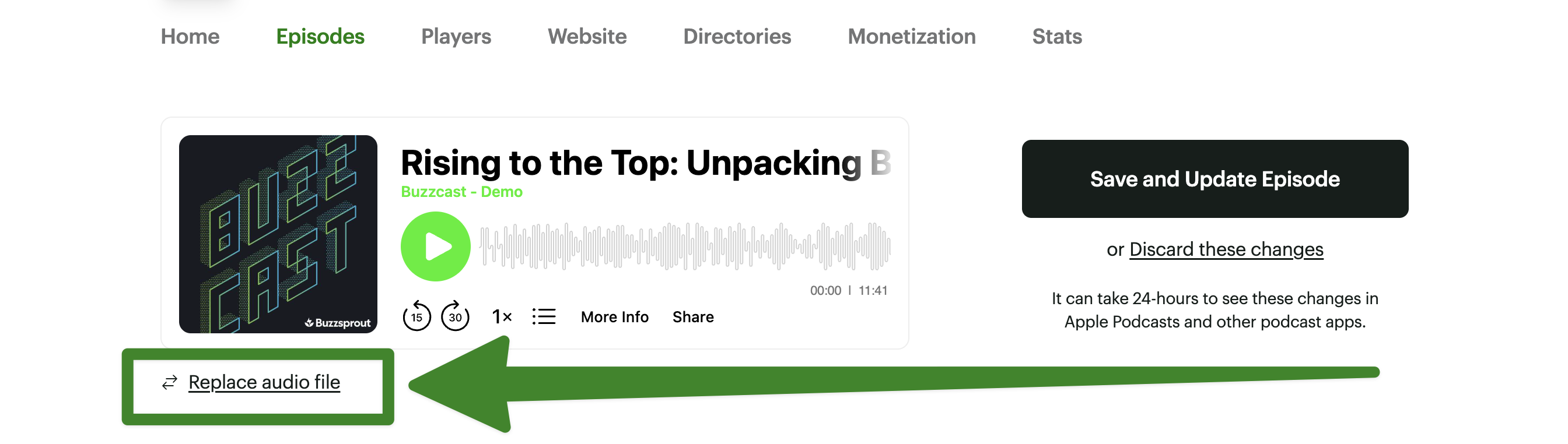The width and height of the screenshot is (1568, 444).
Task: Click the replace audio swap-arrows icon
Action: (x=169, y=382)
